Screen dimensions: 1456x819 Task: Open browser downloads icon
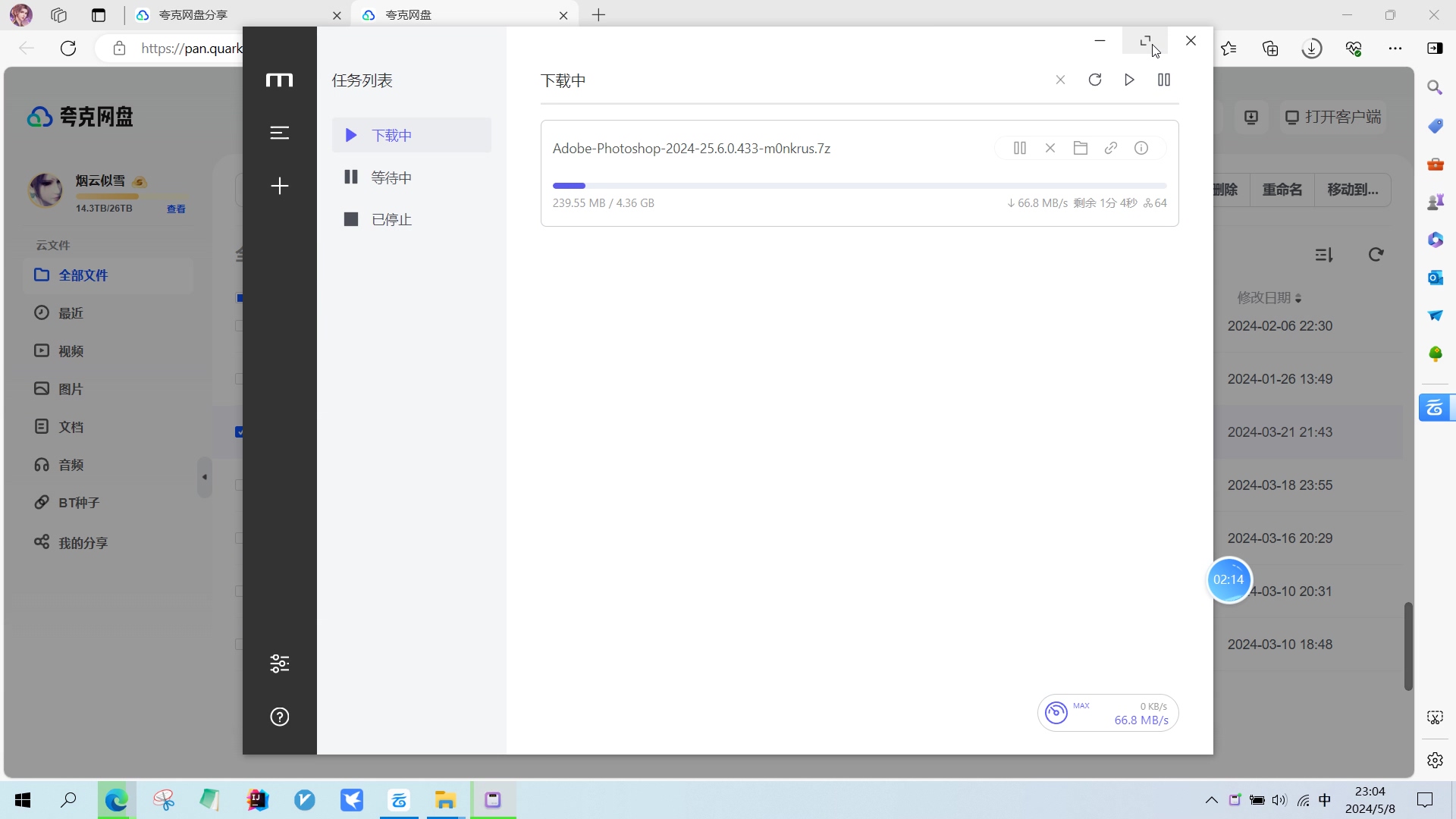point(1312,49)
